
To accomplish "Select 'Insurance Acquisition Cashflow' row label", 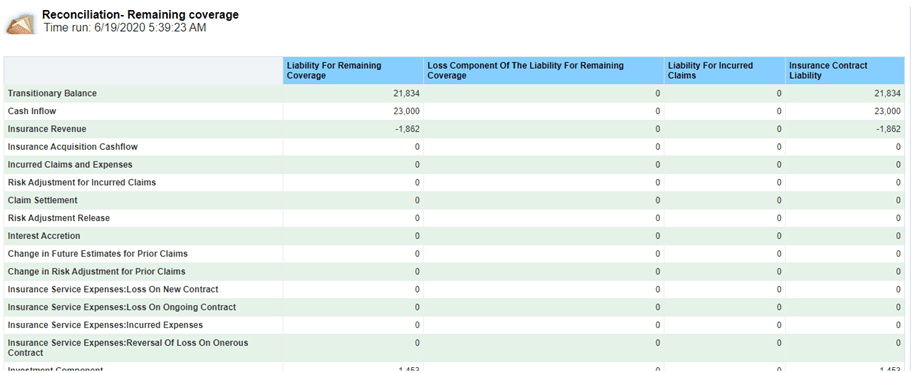I will coord(73,147).
